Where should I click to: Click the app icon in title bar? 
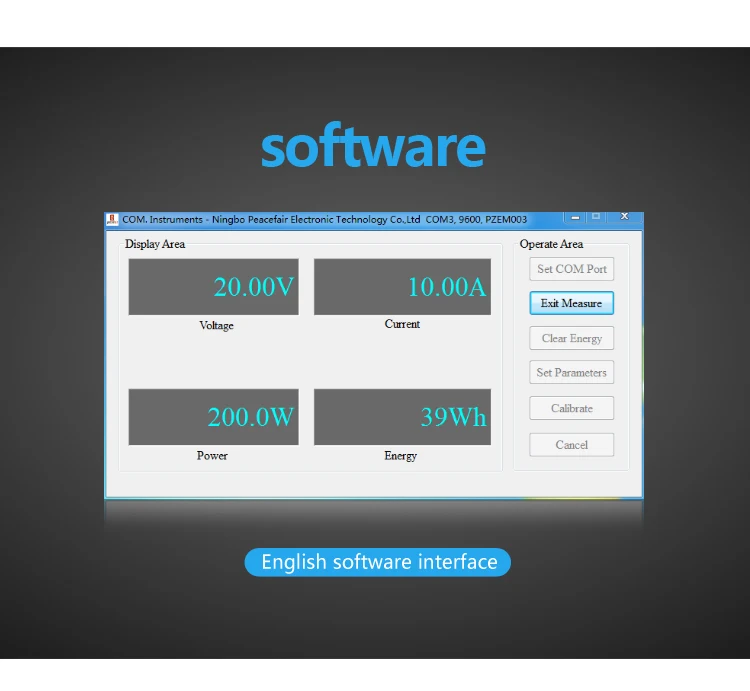pyautogui.click(x=113, y=219)
